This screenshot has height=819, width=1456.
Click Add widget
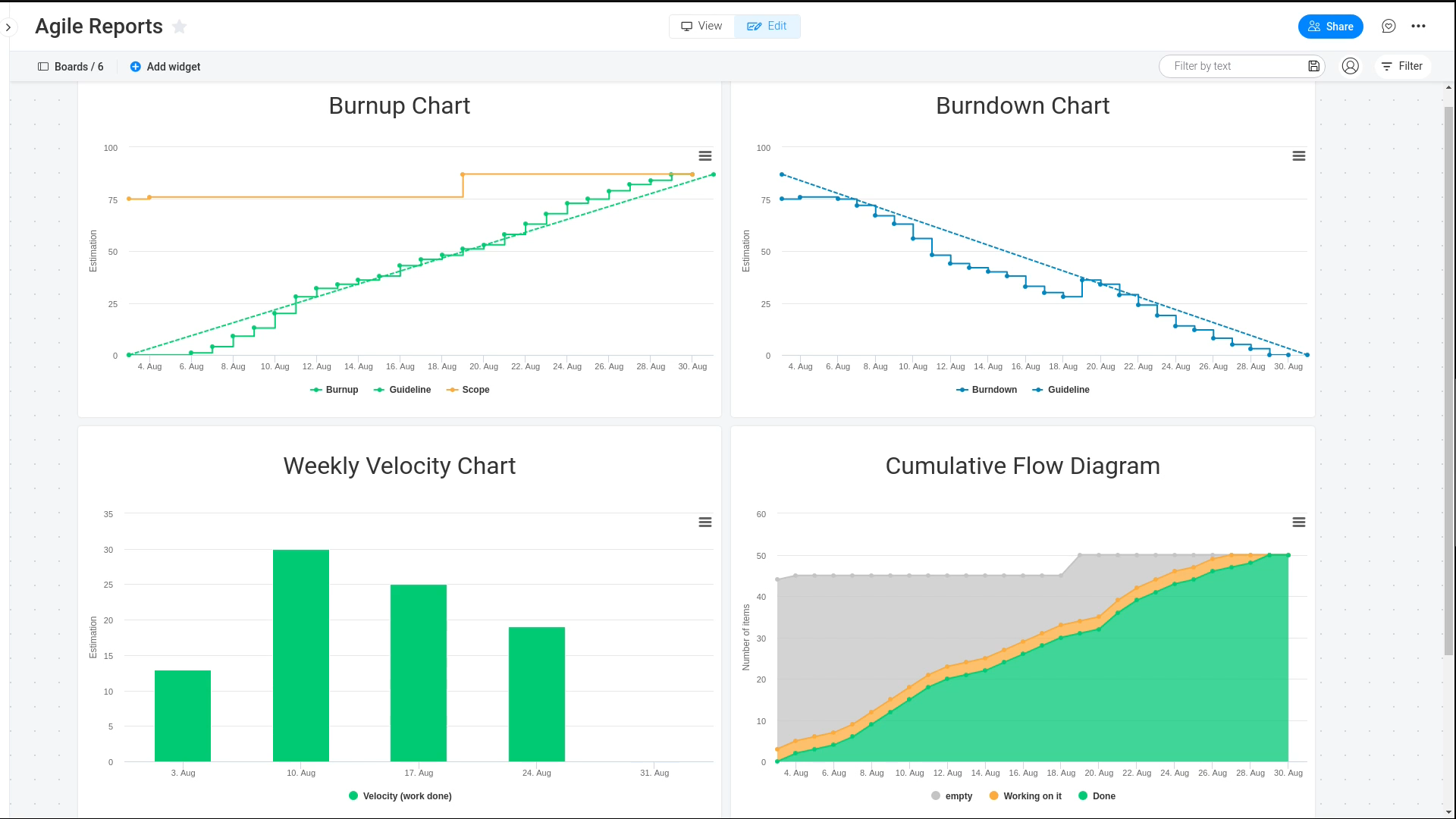pyautogui.click(x=165, y=67)
